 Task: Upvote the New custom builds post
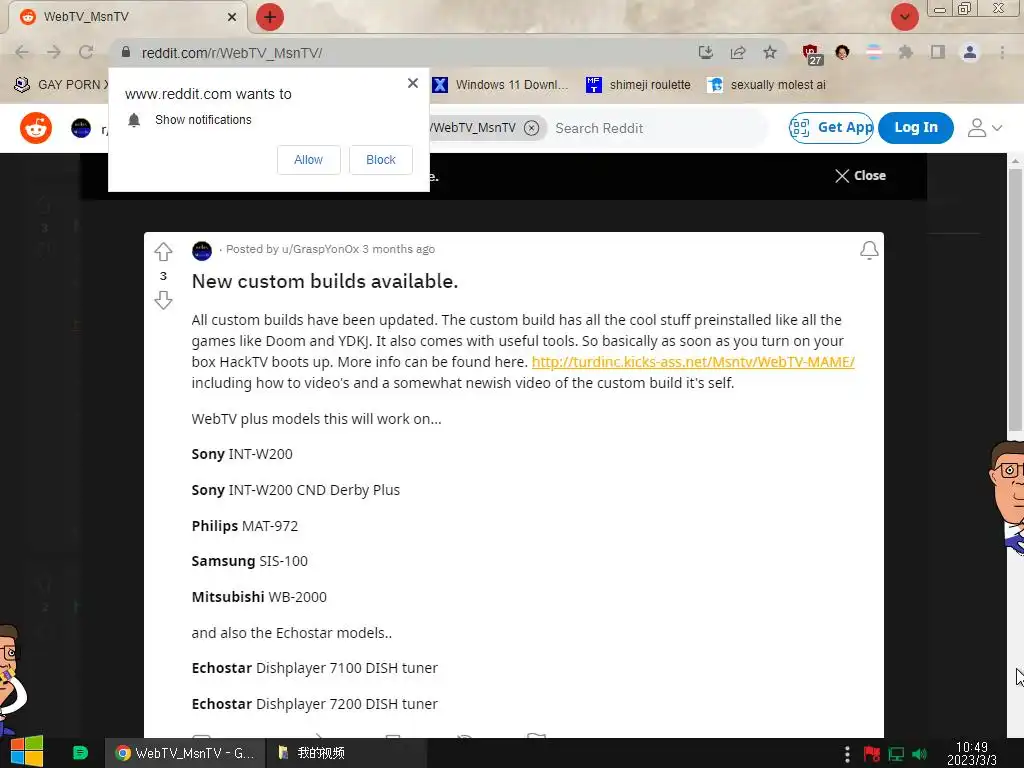pos(163,251)
